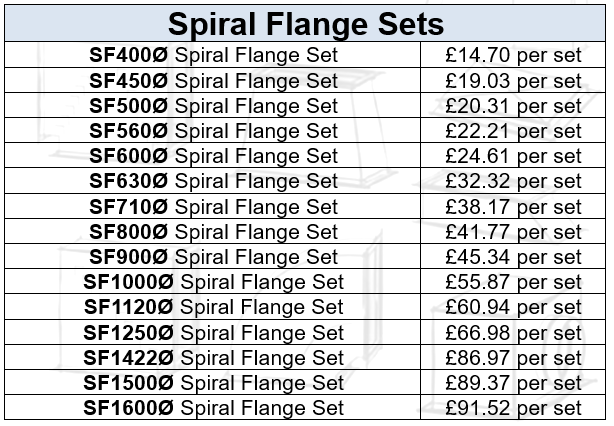Select the £32.32 per set price
Image resolution: width=614 pixels, height=426 pixels.
tap(513, 181)
